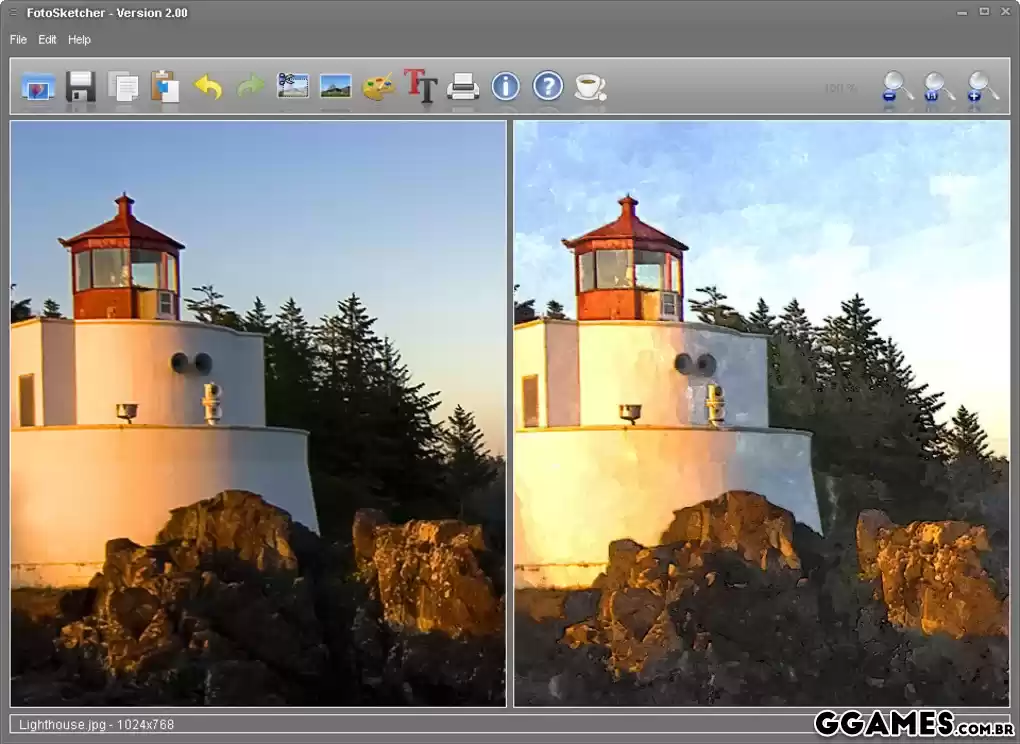This screenshot has width=1020, height=744.
Task: Open the Help menu
Action: (x=79, y=40)
